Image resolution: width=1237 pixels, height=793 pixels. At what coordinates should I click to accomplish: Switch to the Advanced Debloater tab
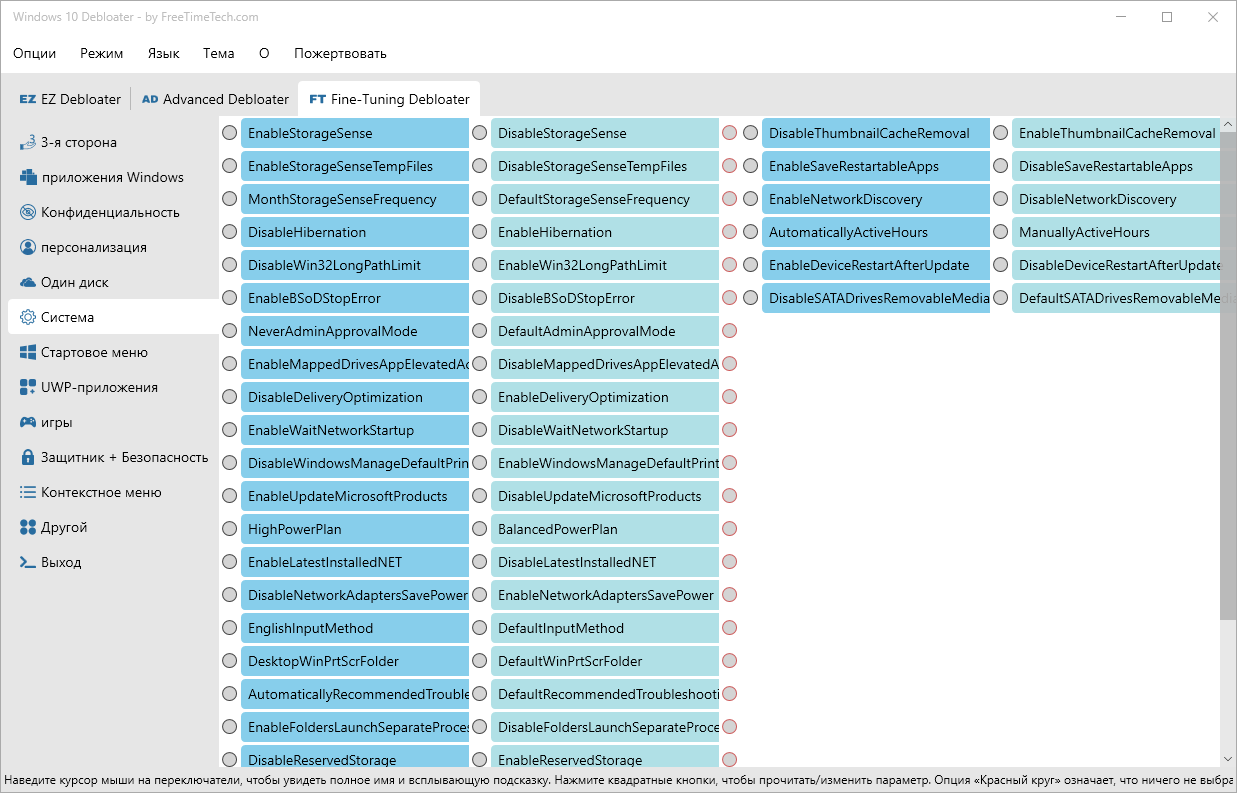215,99
